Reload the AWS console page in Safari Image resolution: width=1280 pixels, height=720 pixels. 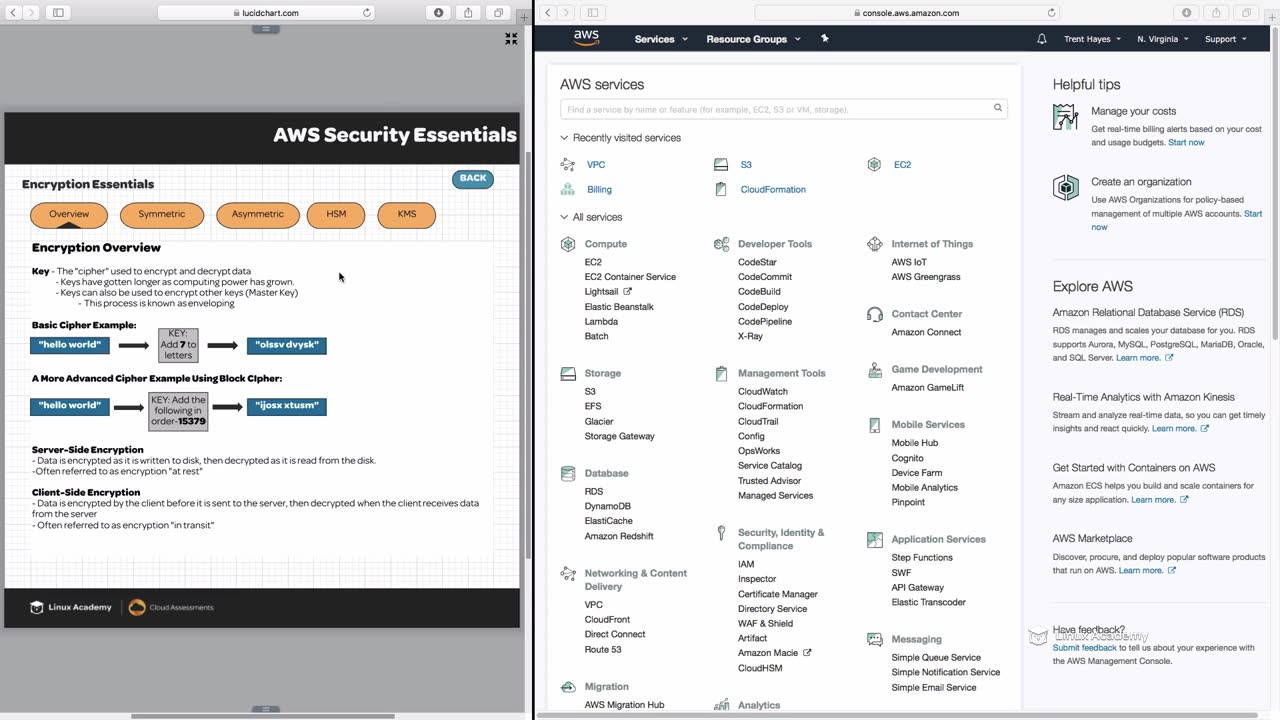pyautogui.click(x=1052, y=13)
